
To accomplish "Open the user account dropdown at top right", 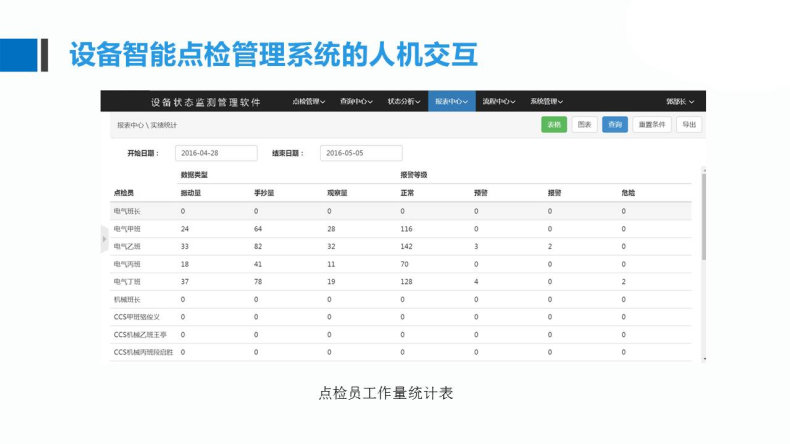I will (x=680, y=101).
